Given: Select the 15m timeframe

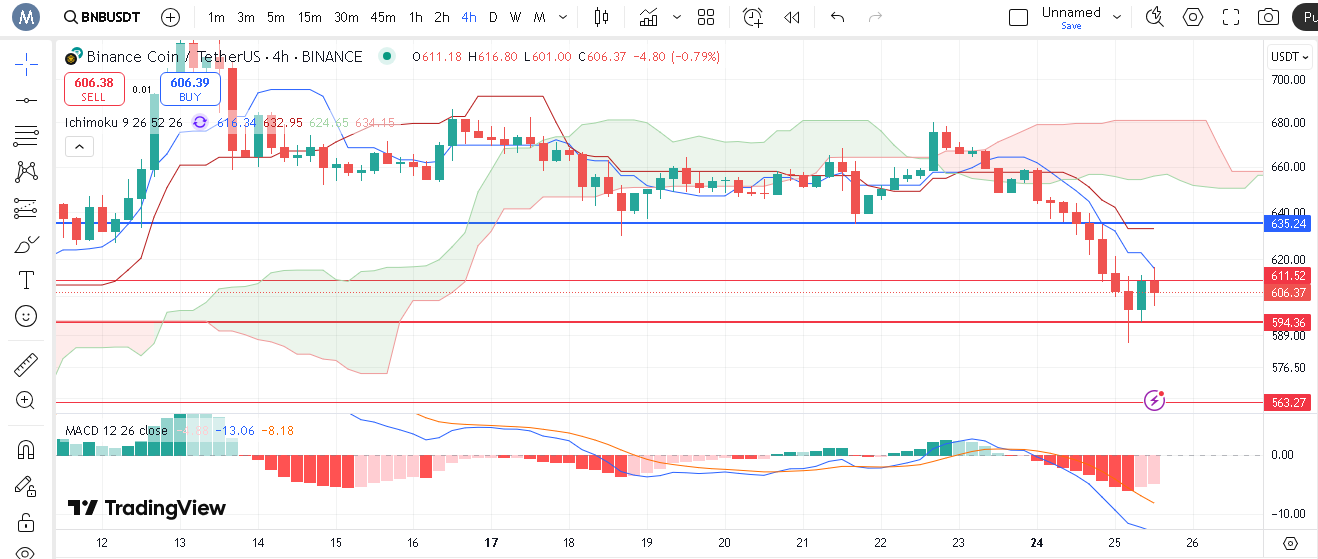Looking at the screenshot, I should [310, 17].
